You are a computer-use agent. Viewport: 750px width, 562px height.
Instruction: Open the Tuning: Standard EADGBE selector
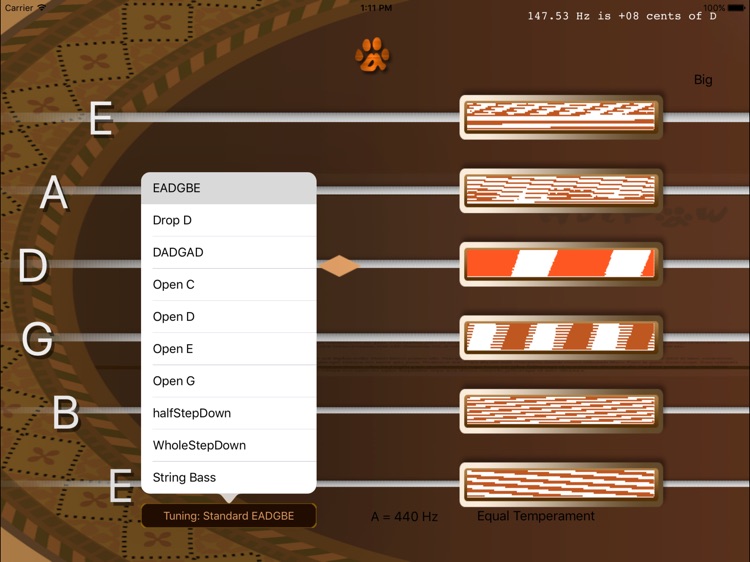pos(229,516)
